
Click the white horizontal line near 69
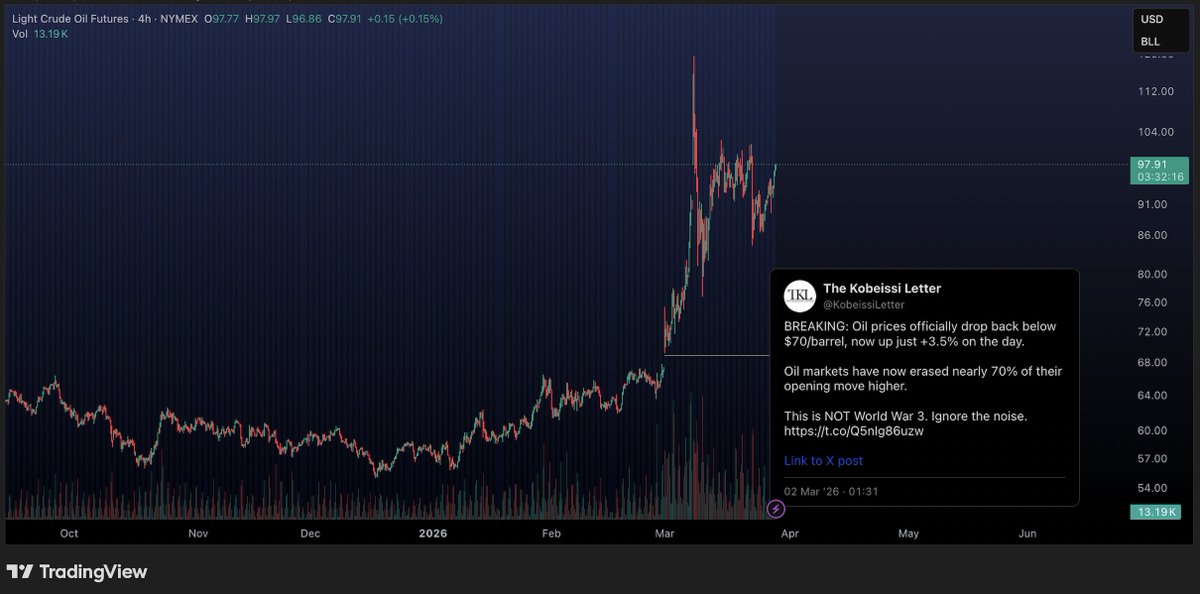click(717, 355)
